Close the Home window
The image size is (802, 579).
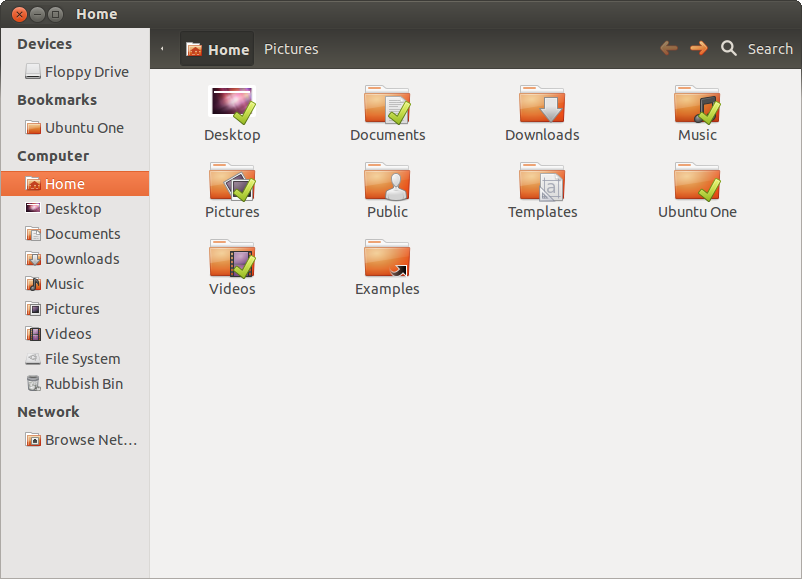pyautogui.click(x=19, y=14)
